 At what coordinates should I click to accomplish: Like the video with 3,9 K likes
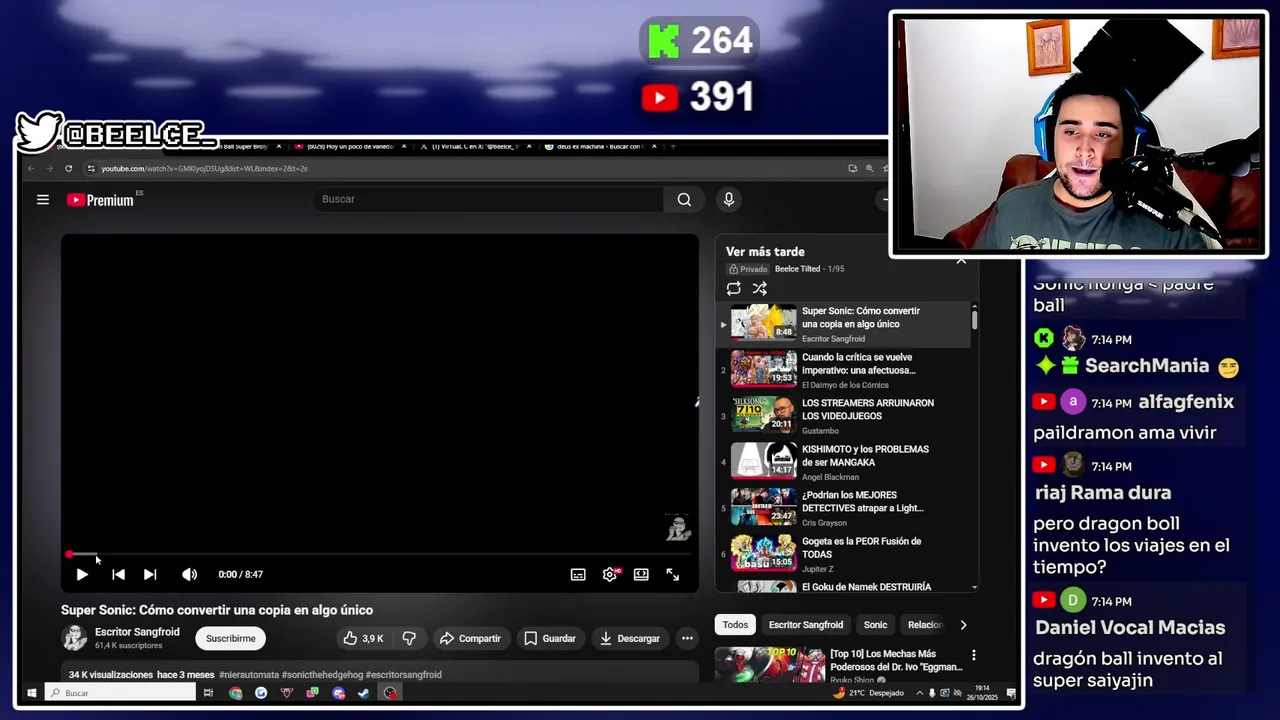tap(363, 638)
